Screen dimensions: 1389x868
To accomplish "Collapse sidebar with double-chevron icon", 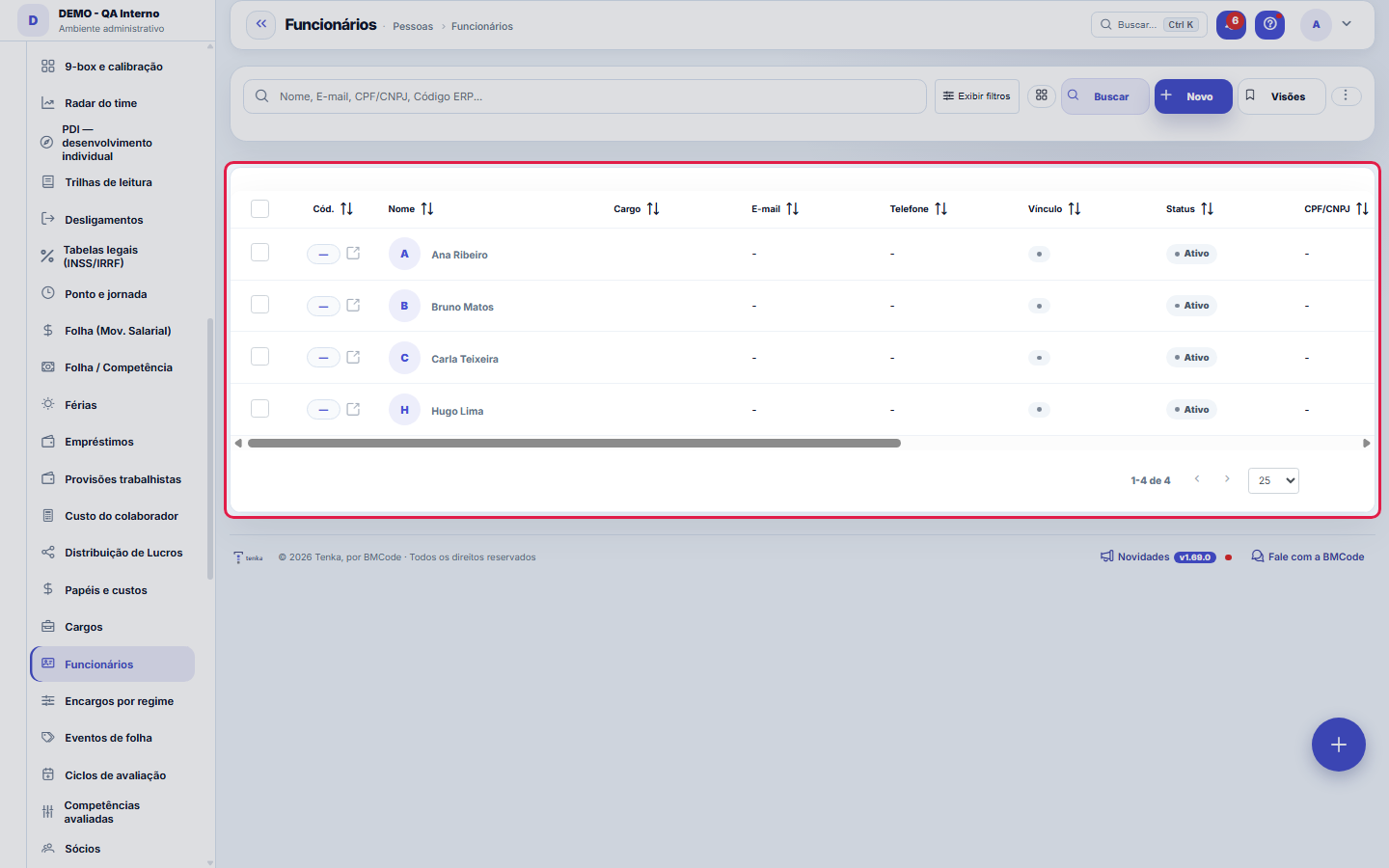I will (x=261, y=24).
